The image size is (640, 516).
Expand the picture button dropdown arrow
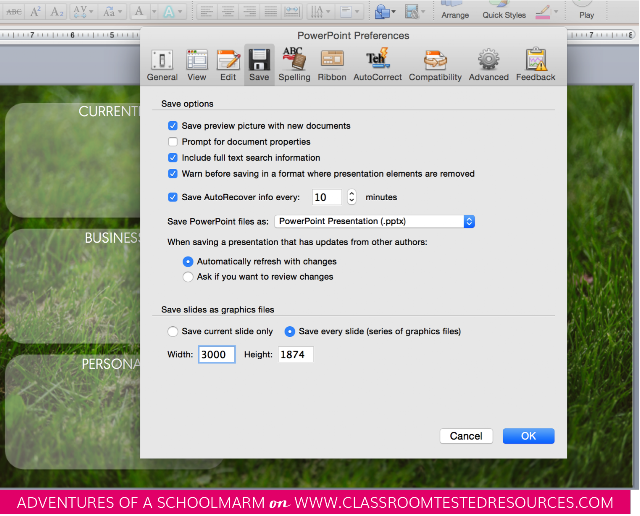tap(423, 11)
